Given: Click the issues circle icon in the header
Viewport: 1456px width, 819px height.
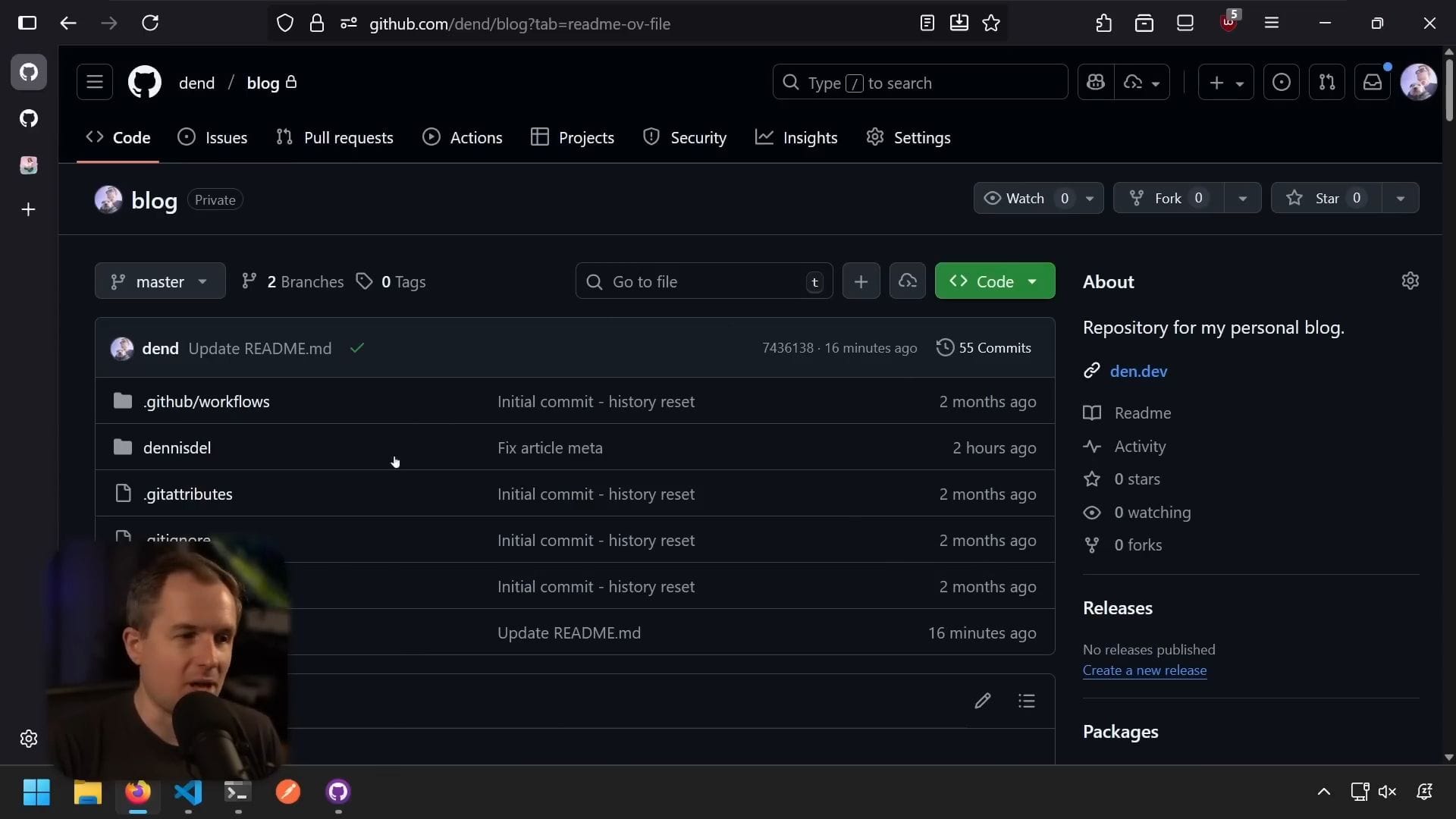Looking at the screenshot, I should pyautogui.click(x=1281, y=83).
